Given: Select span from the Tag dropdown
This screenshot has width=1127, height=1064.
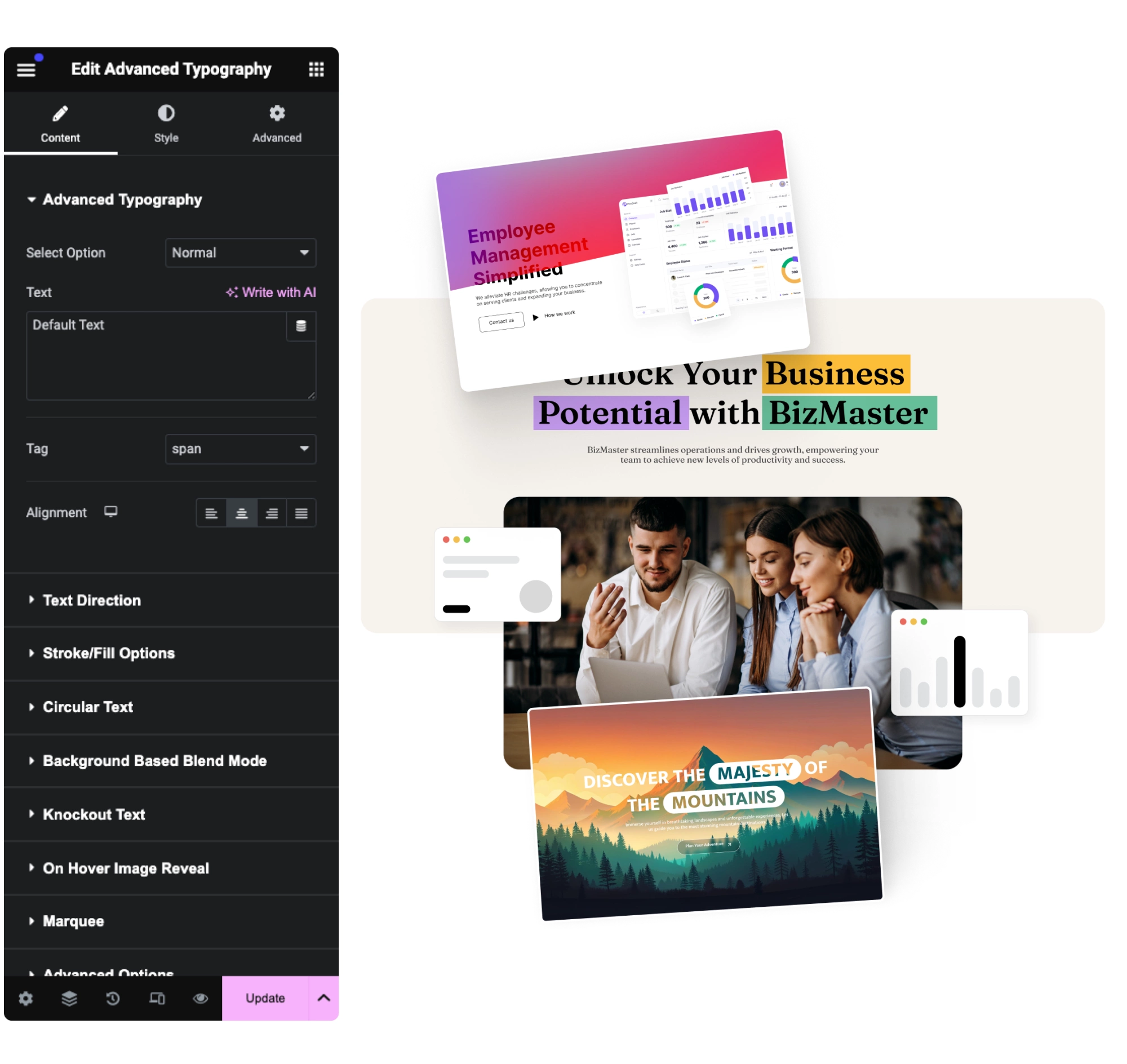Looking at the screenshot, I should click(240, 449).
